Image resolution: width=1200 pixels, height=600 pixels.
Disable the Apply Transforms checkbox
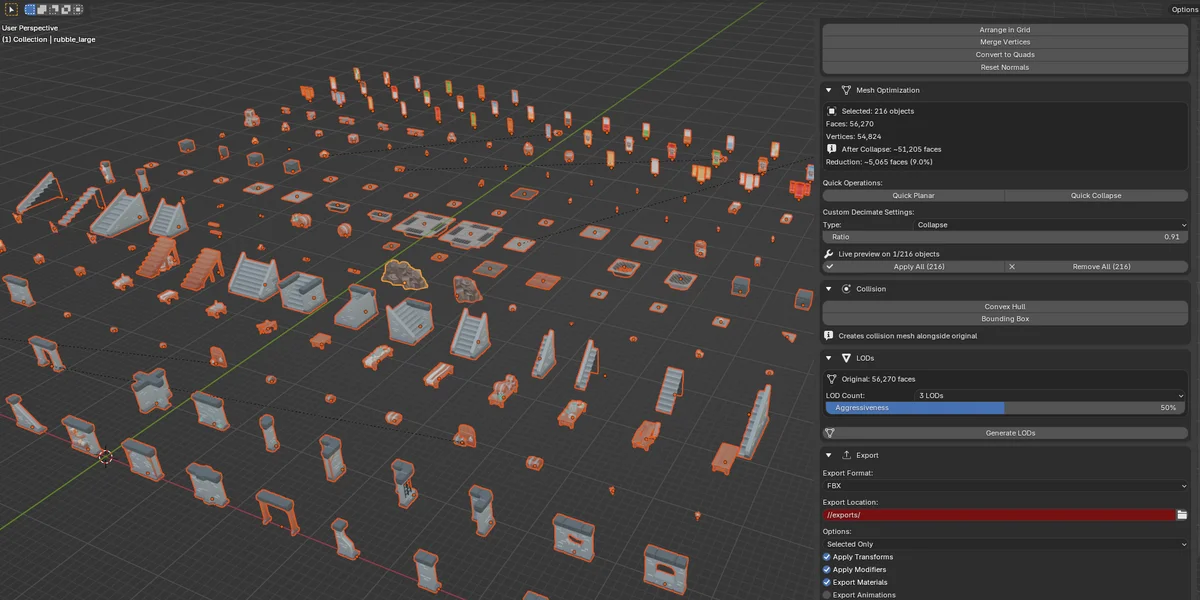(x=826, y=556)
